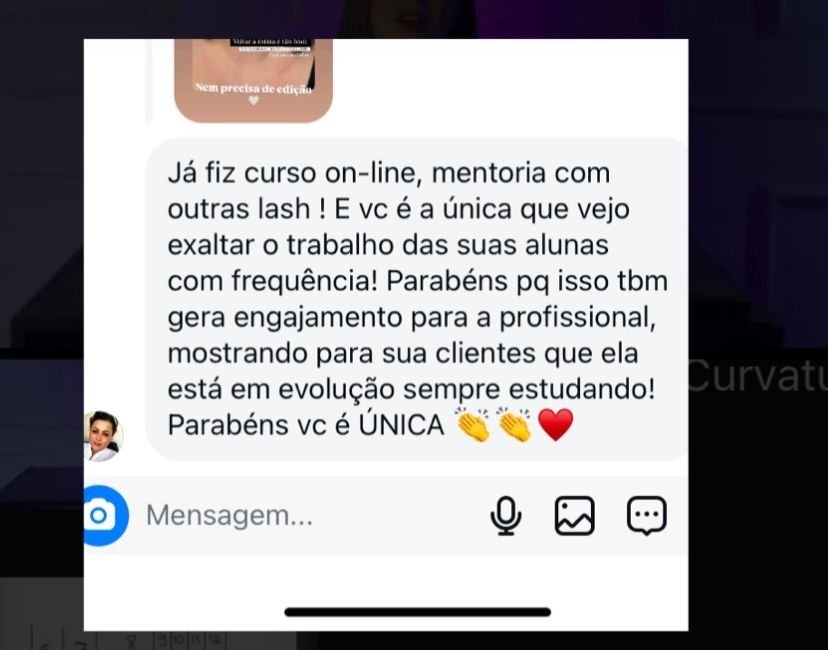This screenshot has height=650, width=828.
Task: Tap the microphone voice message icon
Action: (506, 516)
